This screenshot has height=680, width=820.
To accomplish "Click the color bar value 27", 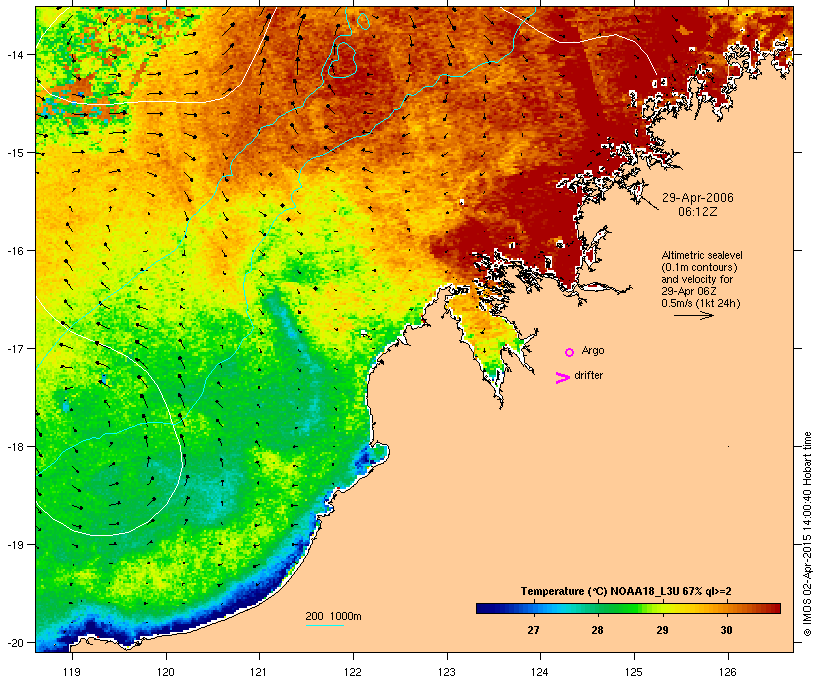I will (x=533, y=630).
